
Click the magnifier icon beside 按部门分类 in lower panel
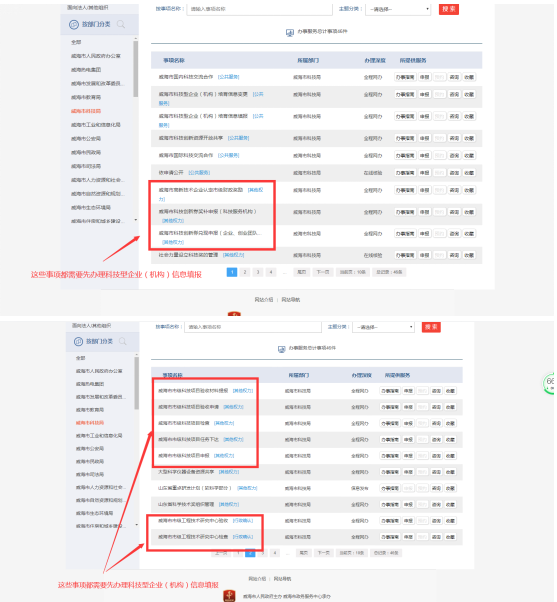[x=122, y=341]
